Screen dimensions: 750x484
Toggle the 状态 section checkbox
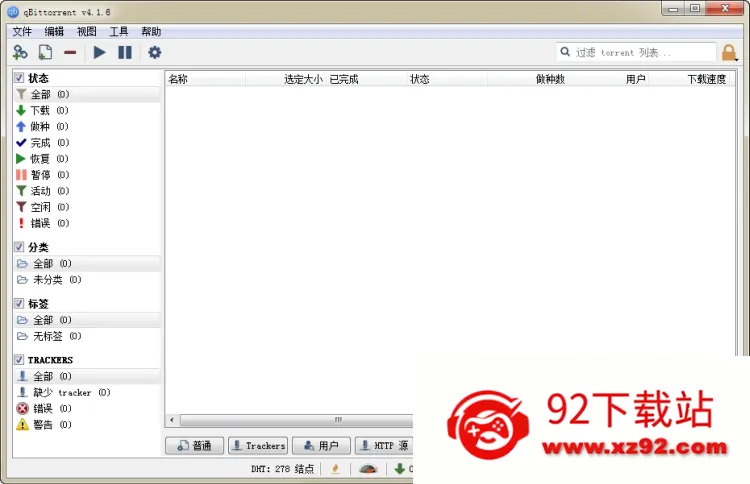[x=19, y=77]
